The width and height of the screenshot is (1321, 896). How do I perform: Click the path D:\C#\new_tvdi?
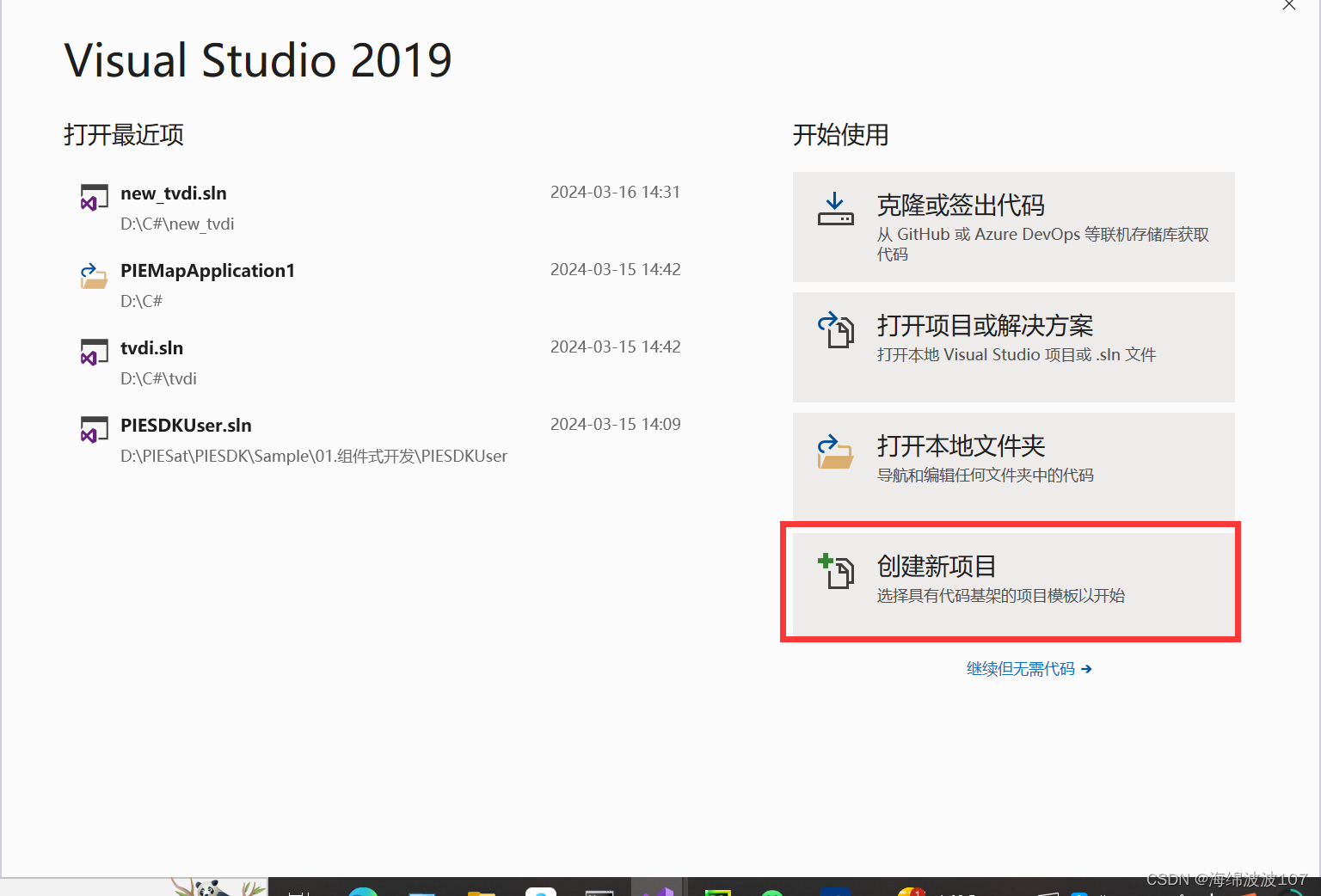(177, 224)
